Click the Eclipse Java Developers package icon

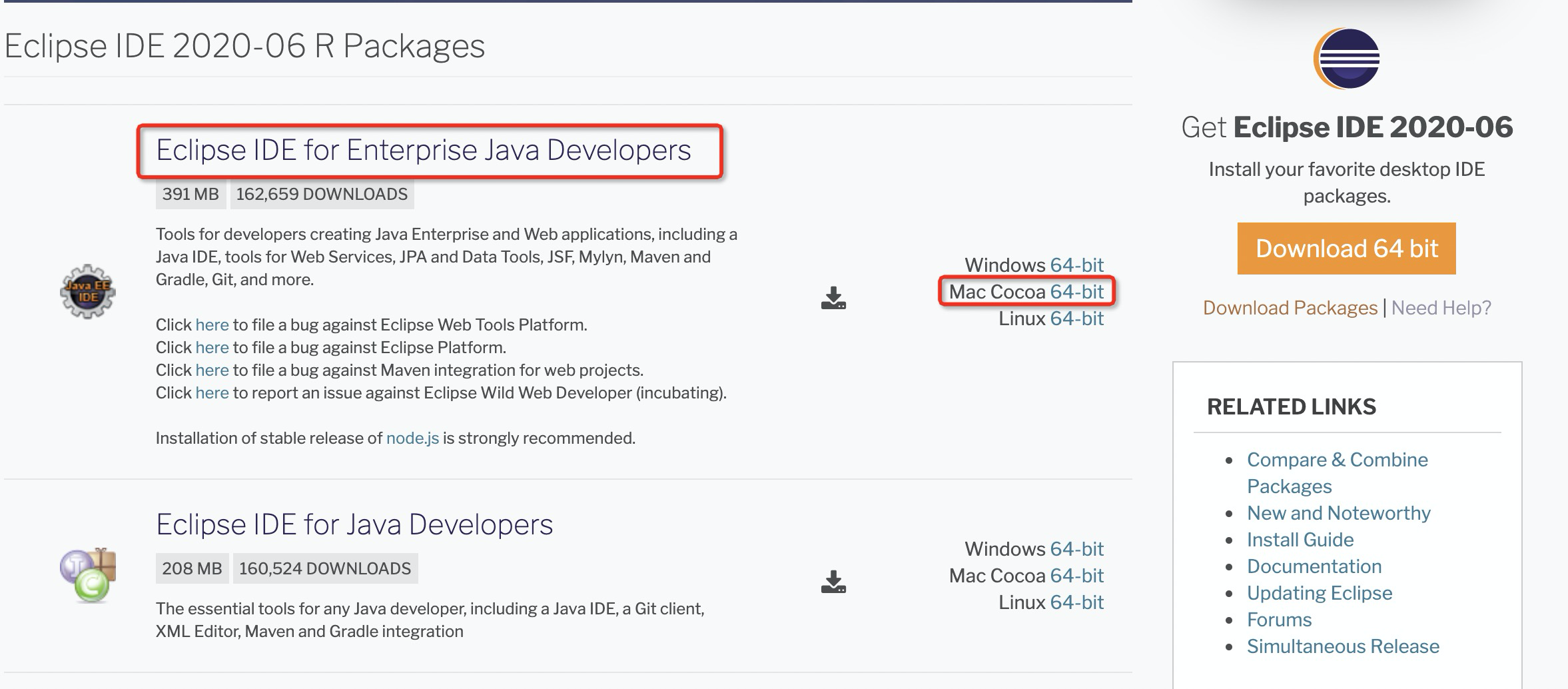coord(88,575)
